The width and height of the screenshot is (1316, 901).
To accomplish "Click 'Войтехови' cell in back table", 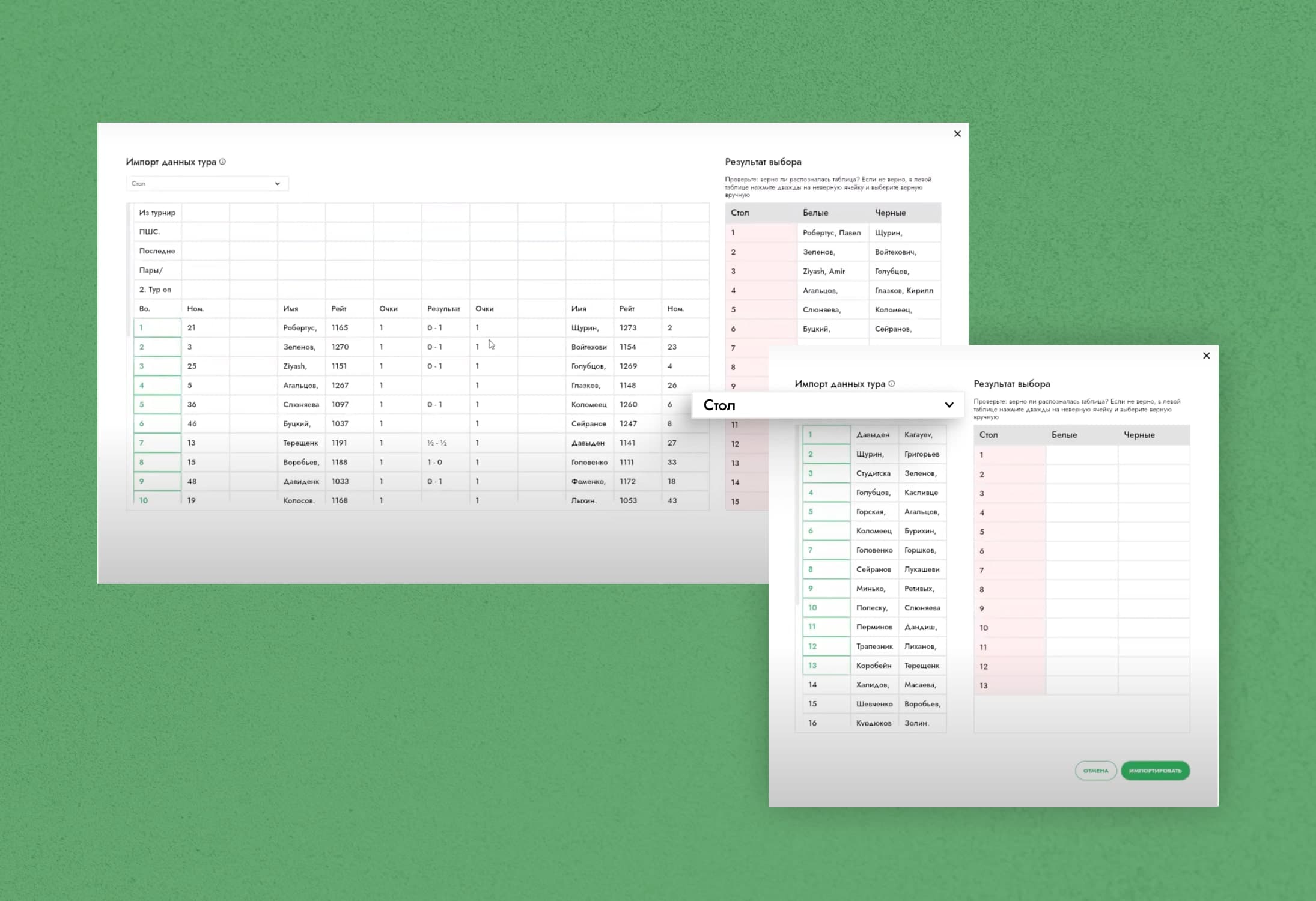I will point(589,347).
